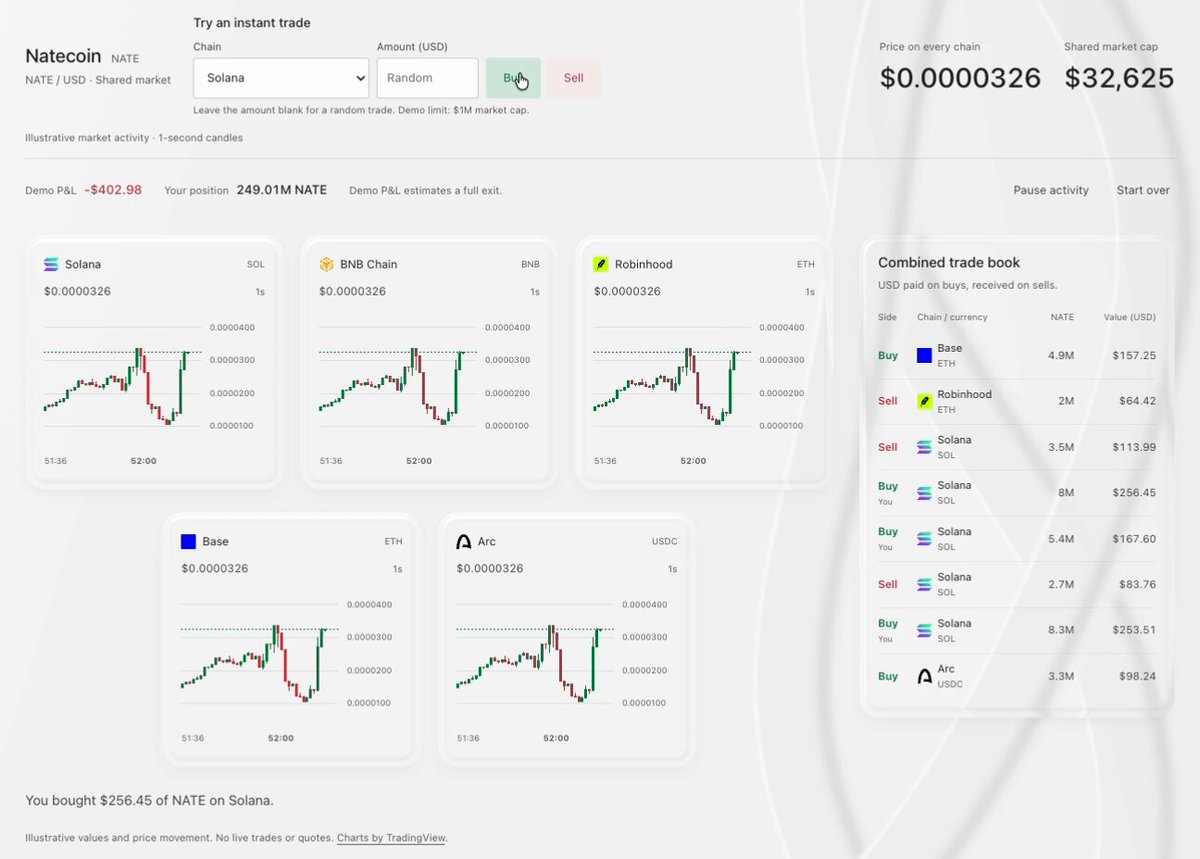This screenshot has height=859, width=1200.
Task: Click the position value 249.01M NATE
Action: [x=282, y=190]
